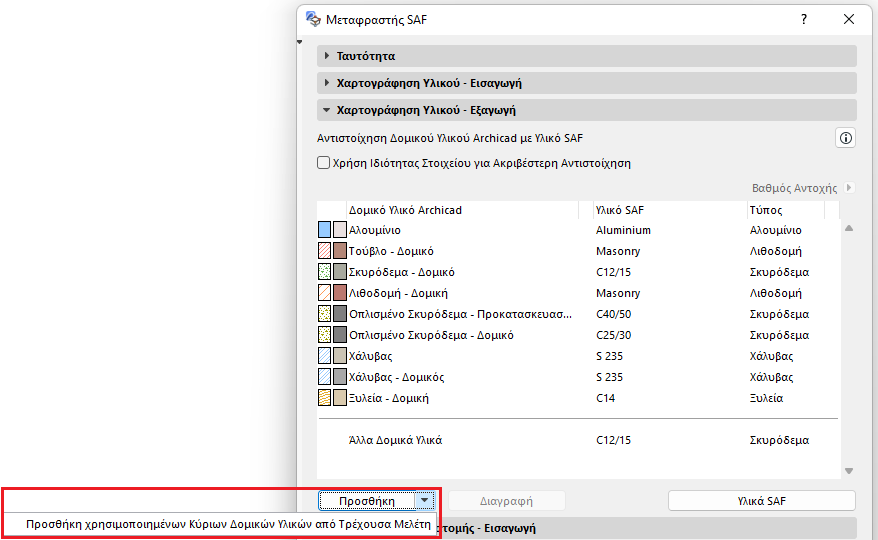
Task: Click the SAF translator icon in the title bar
Action: tap(313, 19)
